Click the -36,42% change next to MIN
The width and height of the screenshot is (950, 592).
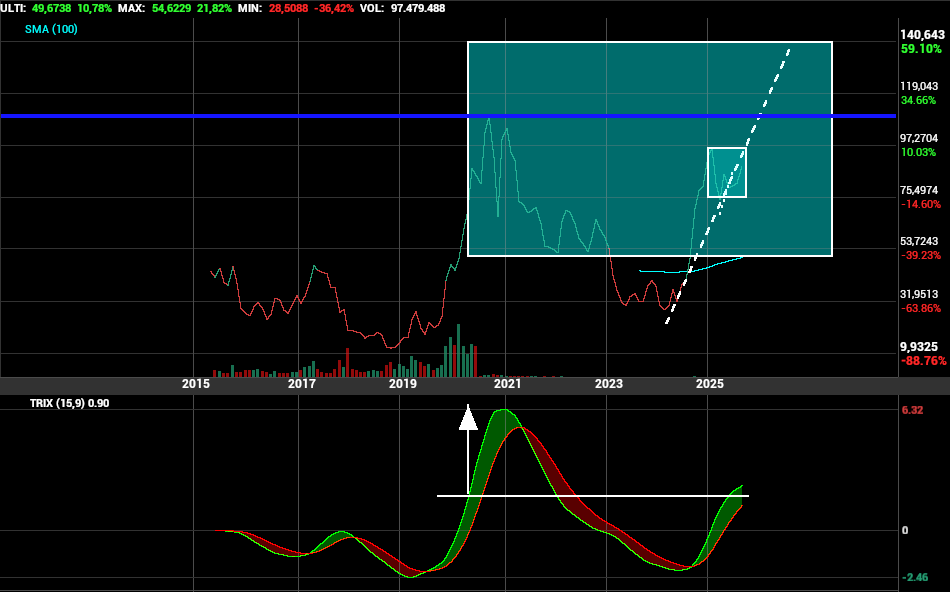(334, 8)
